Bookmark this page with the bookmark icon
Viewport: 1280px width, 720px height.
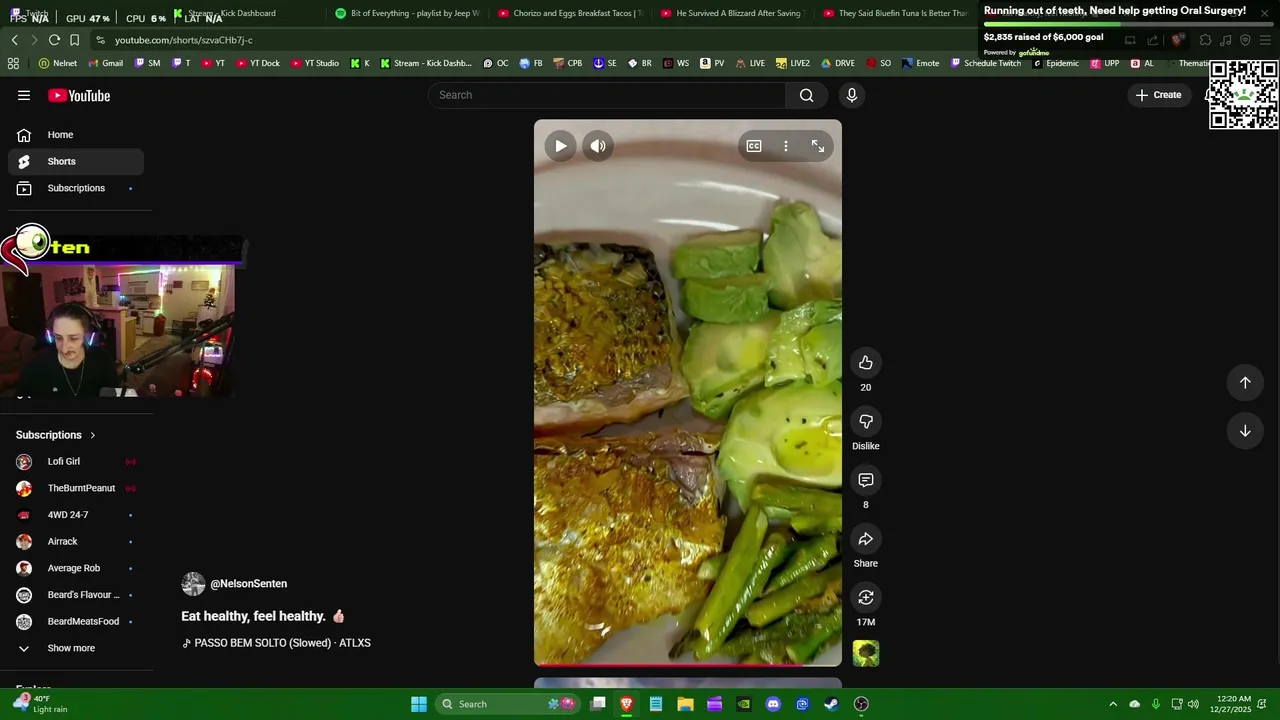coord(74,40)
